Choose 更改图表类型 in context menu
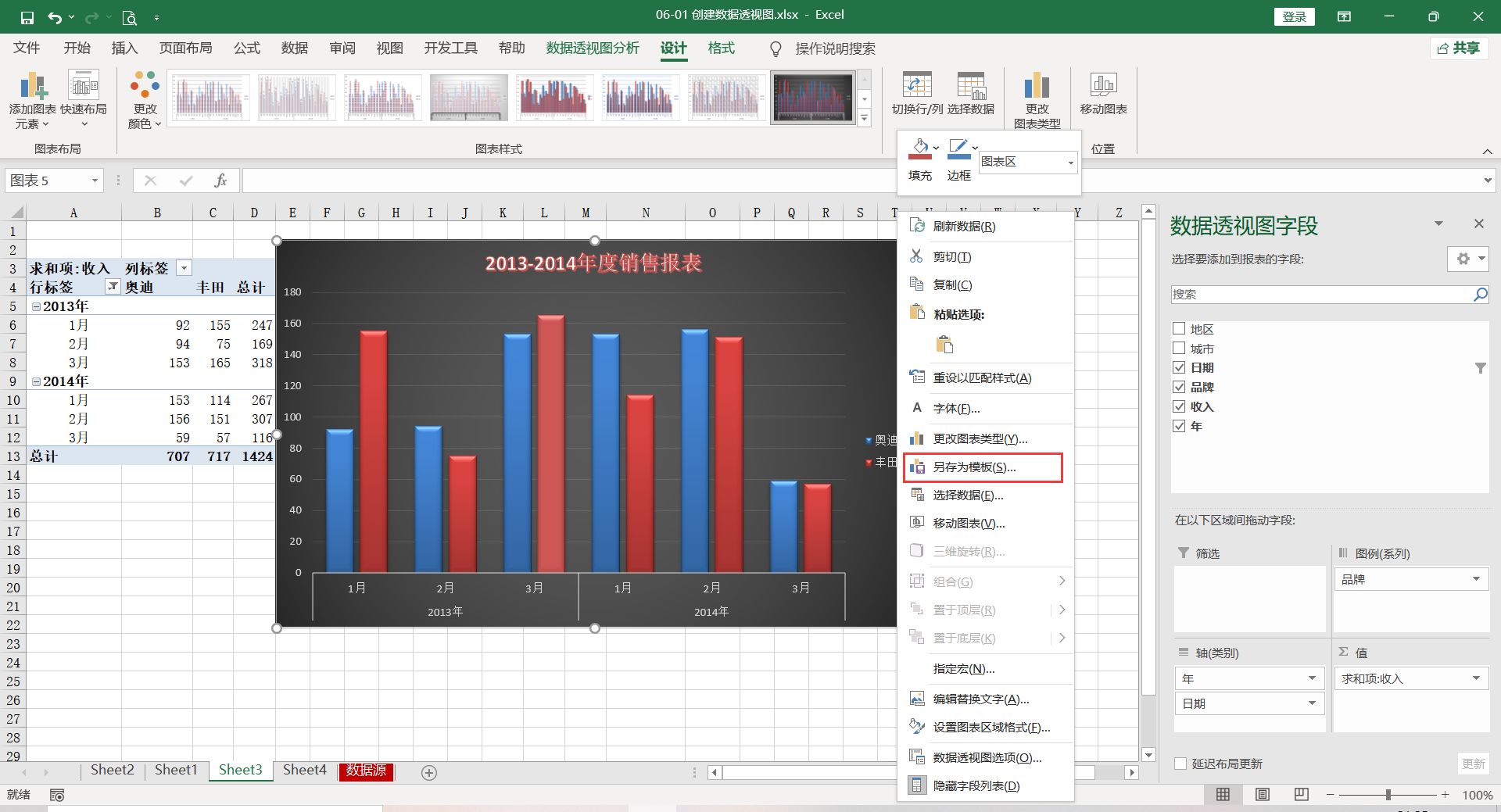Screen dimensions: 1501x812 (985, 439)
